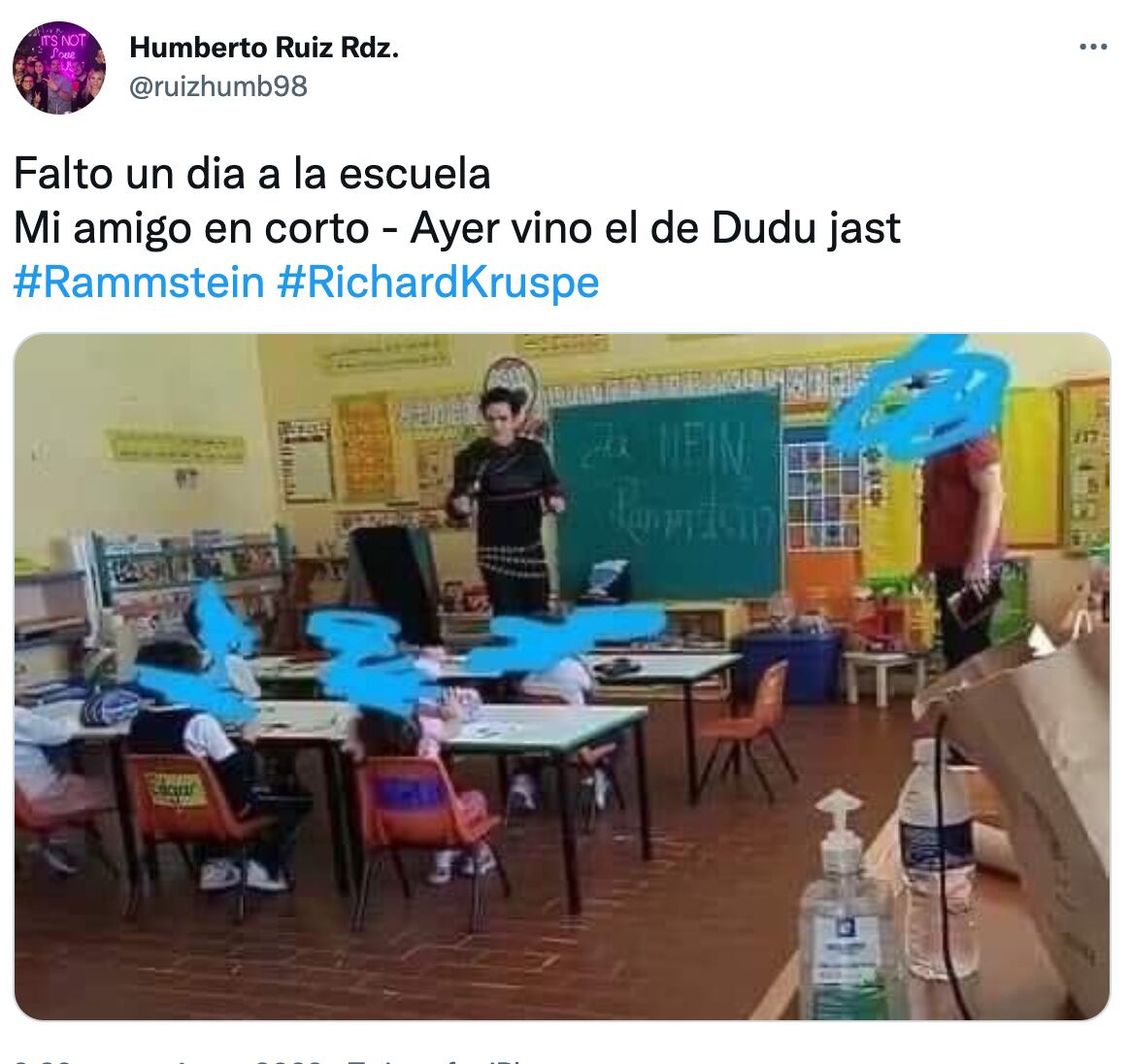Open the Humberto Ruiz Rdz. profile name
The image size is (1130, 1064).
(x=264, y=48)
